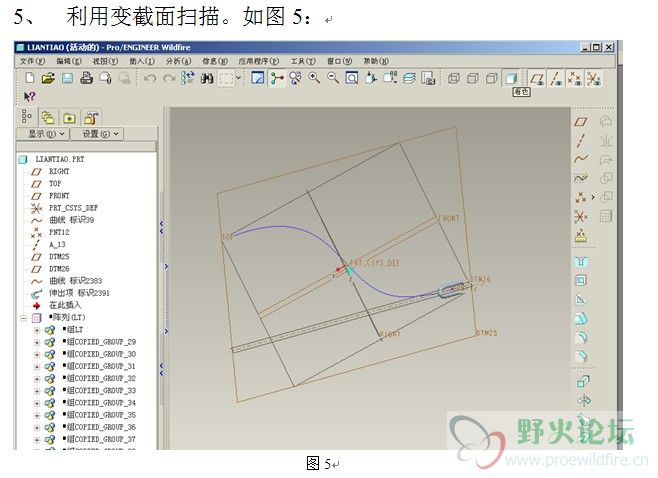658x478 pixels.
Task: Open the layers icon in the toolbar
Action: pos(409,78)
